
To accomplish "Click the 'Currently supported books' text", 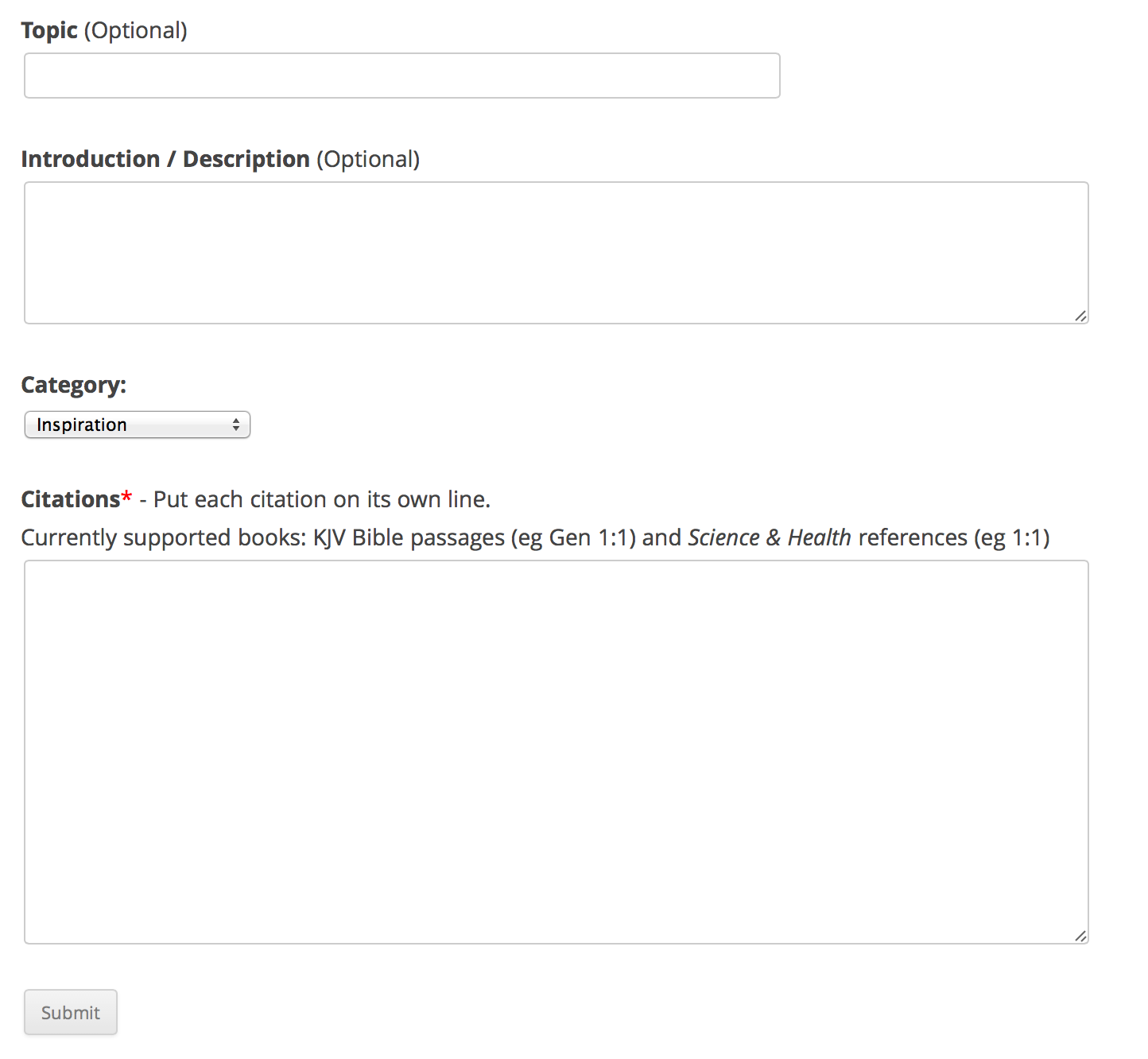I will [x=163, y=537].
